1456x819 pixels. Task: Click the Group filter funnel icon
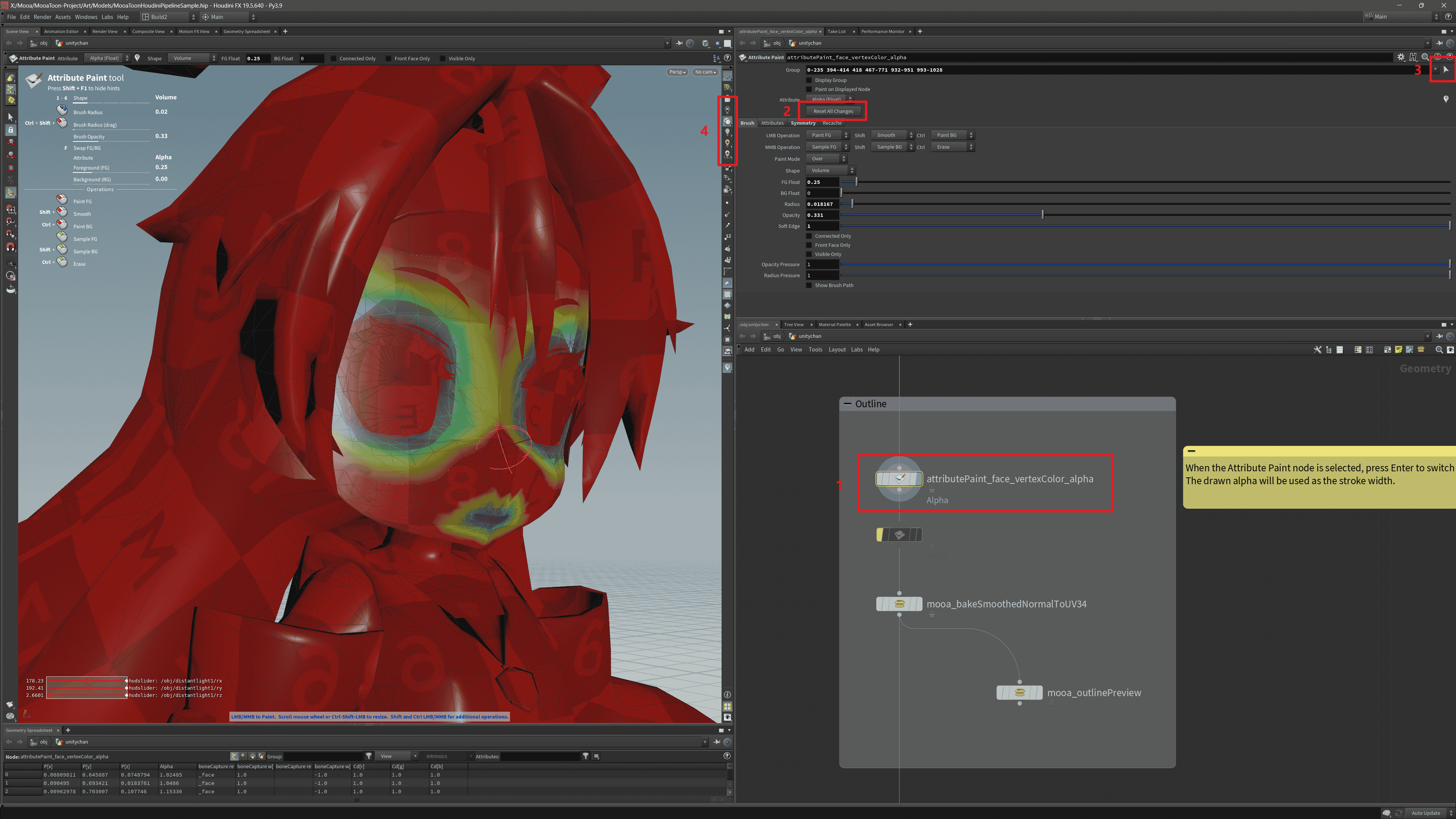pos(369,756)
